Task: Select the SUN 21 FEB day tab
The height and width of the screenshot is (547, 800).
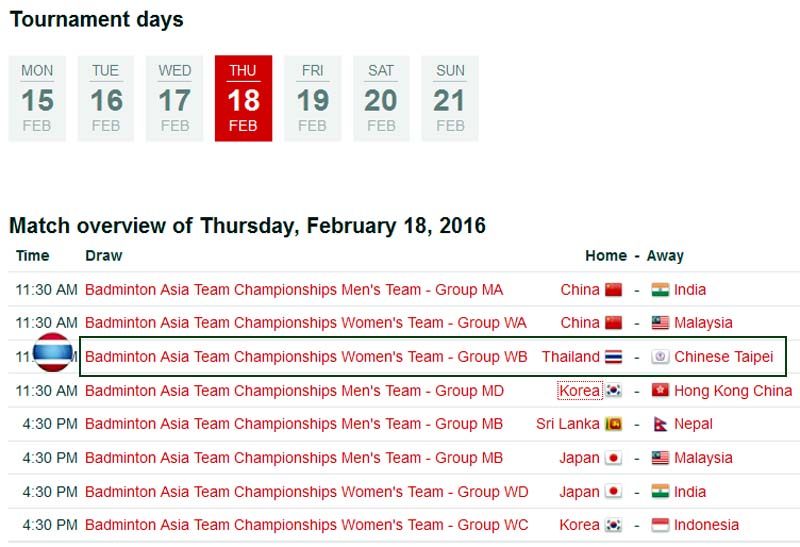Action: [x=450, y=98]
